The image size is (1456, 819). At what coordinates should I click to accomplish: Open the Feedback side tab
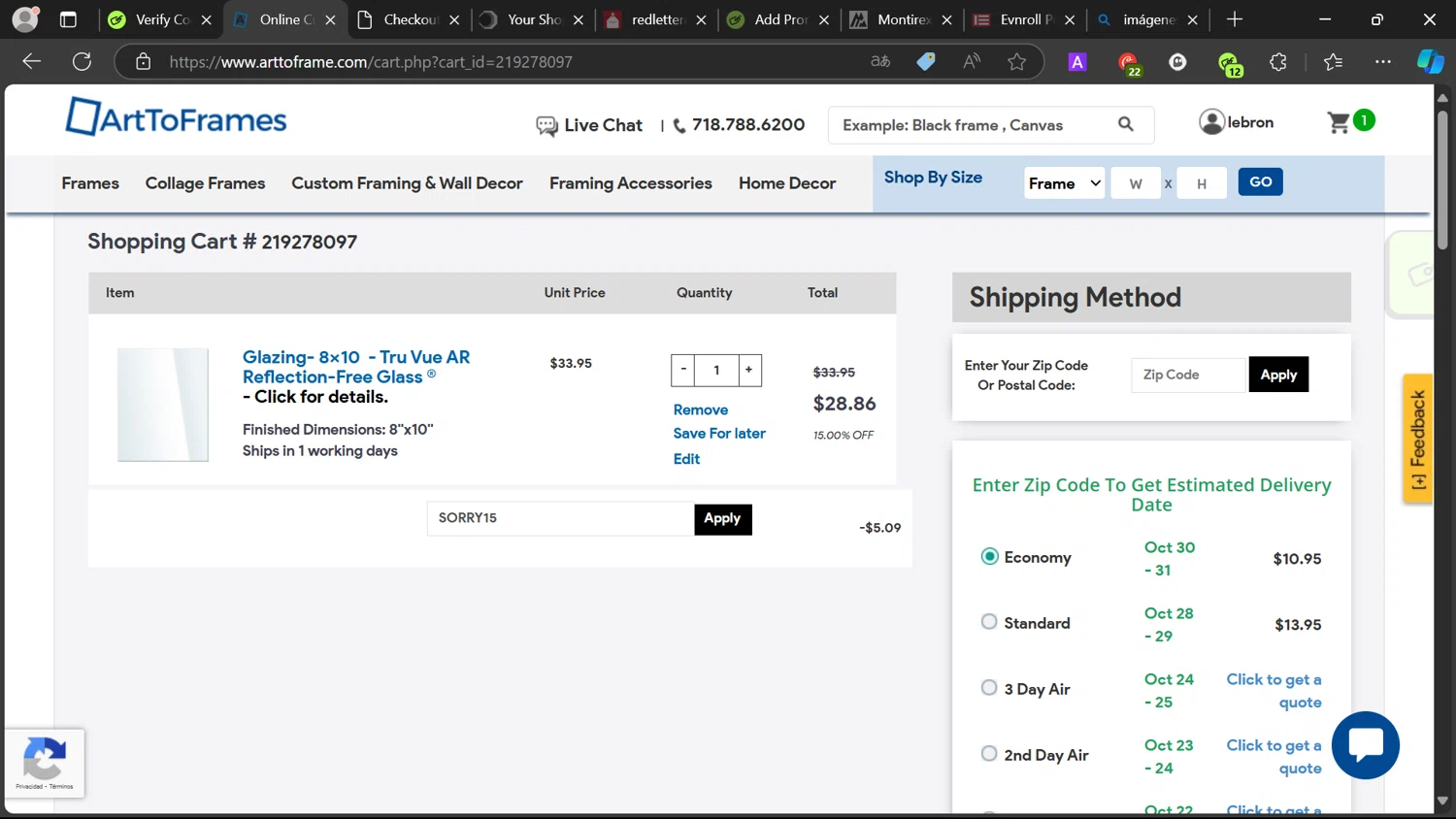(1417, 439)
